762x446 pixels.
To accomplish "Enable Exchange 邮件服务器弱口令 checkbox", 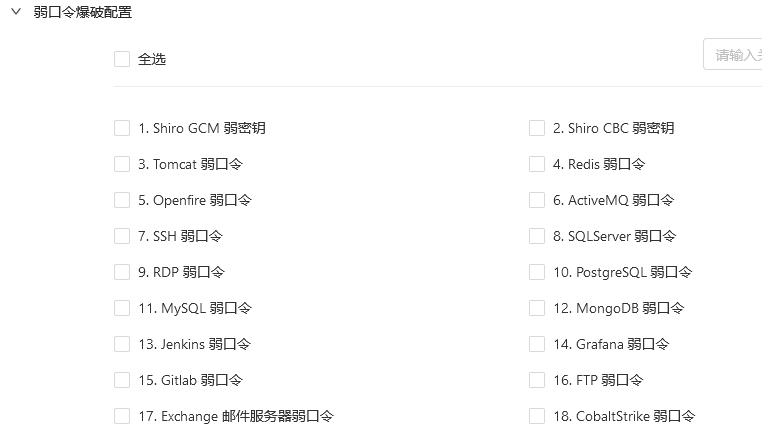I will coord(122,416).
